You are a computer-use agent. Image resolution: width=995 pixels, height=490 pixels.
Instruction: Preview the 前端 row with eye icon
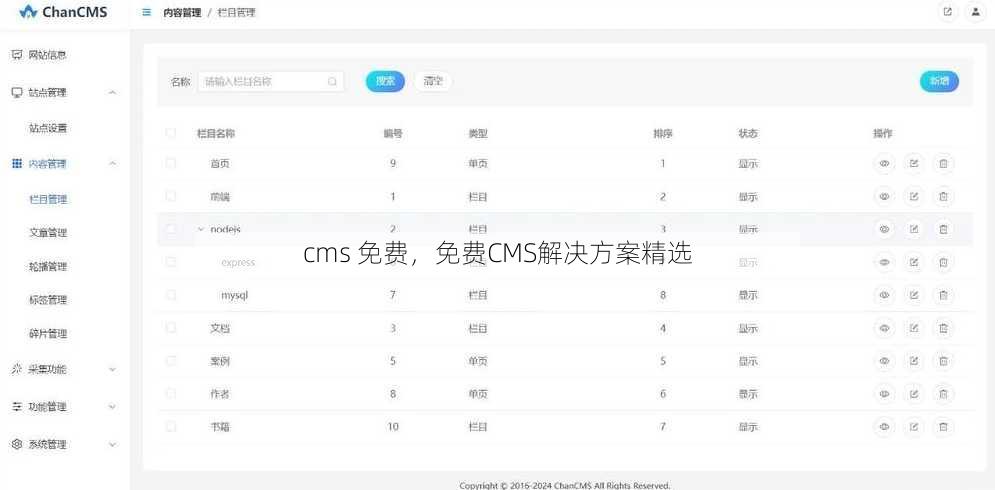click(884, 196)
